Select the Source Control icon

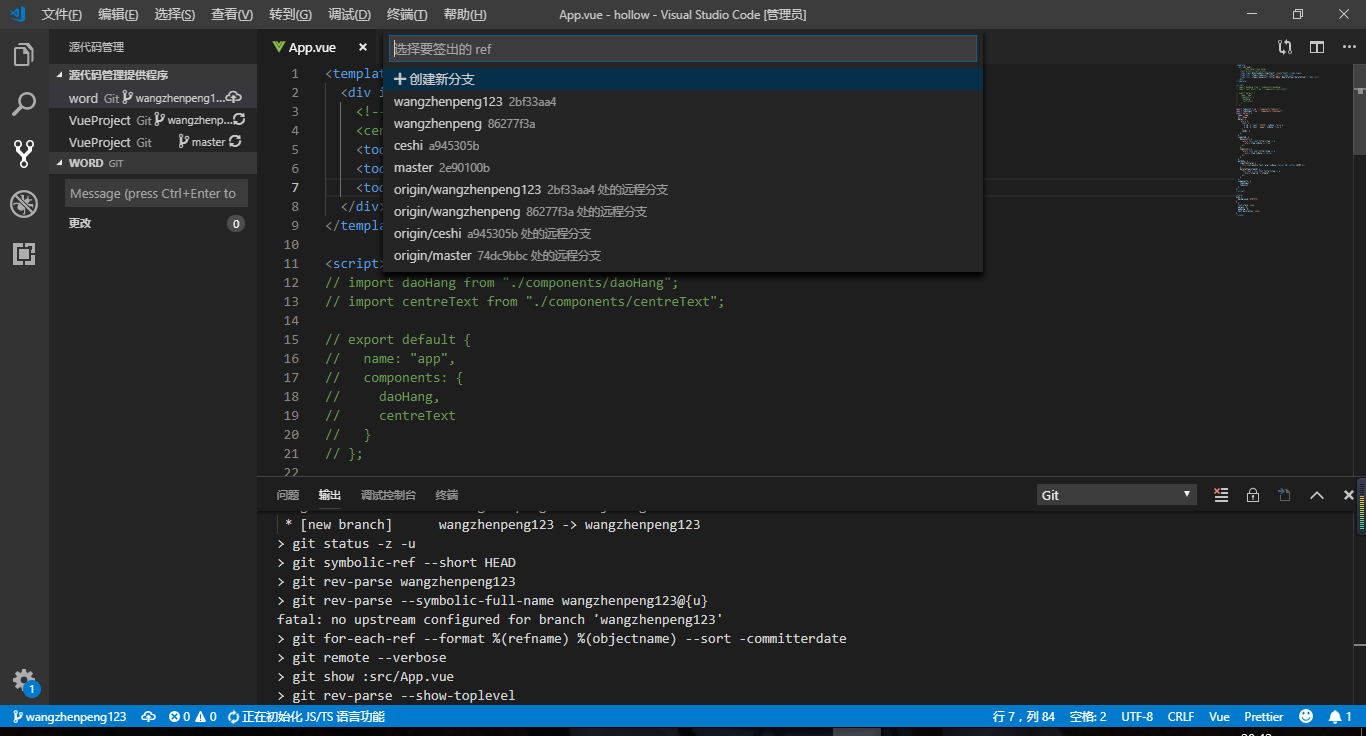click(24, 153)
